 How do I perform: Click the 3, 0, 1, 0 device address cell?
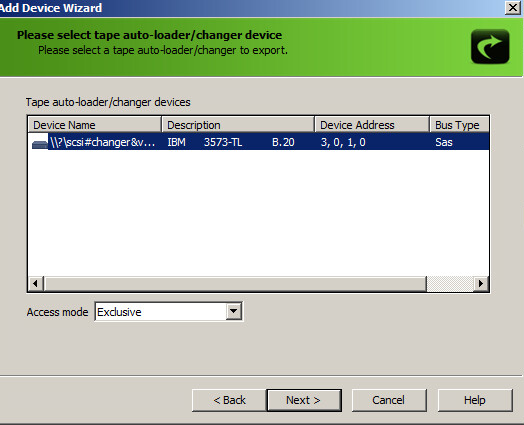[x=343, y=142]
